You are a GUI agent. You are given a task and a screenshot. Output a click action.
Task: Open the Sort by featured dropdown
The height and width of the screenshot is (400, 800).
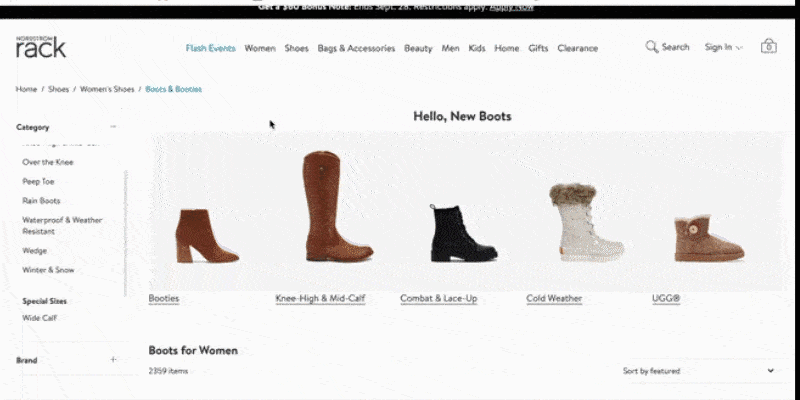tap(698, 371)
